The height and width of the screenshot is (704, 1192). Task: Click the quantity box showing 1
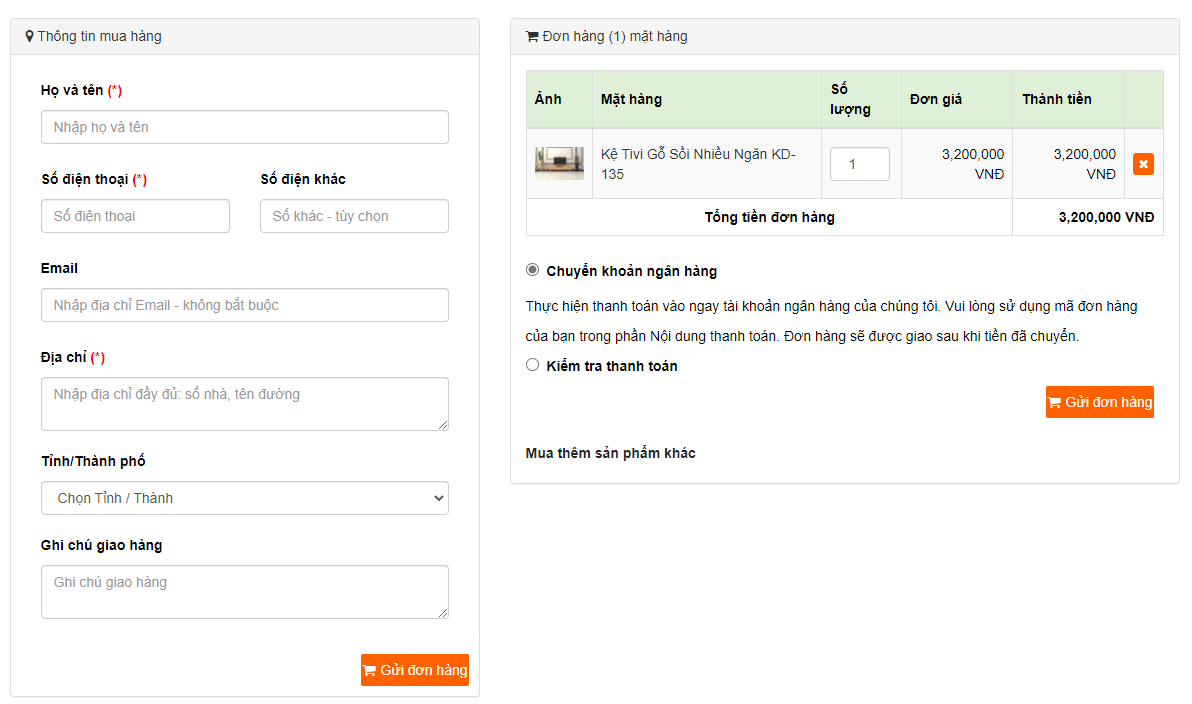click(x=859, y=164)
